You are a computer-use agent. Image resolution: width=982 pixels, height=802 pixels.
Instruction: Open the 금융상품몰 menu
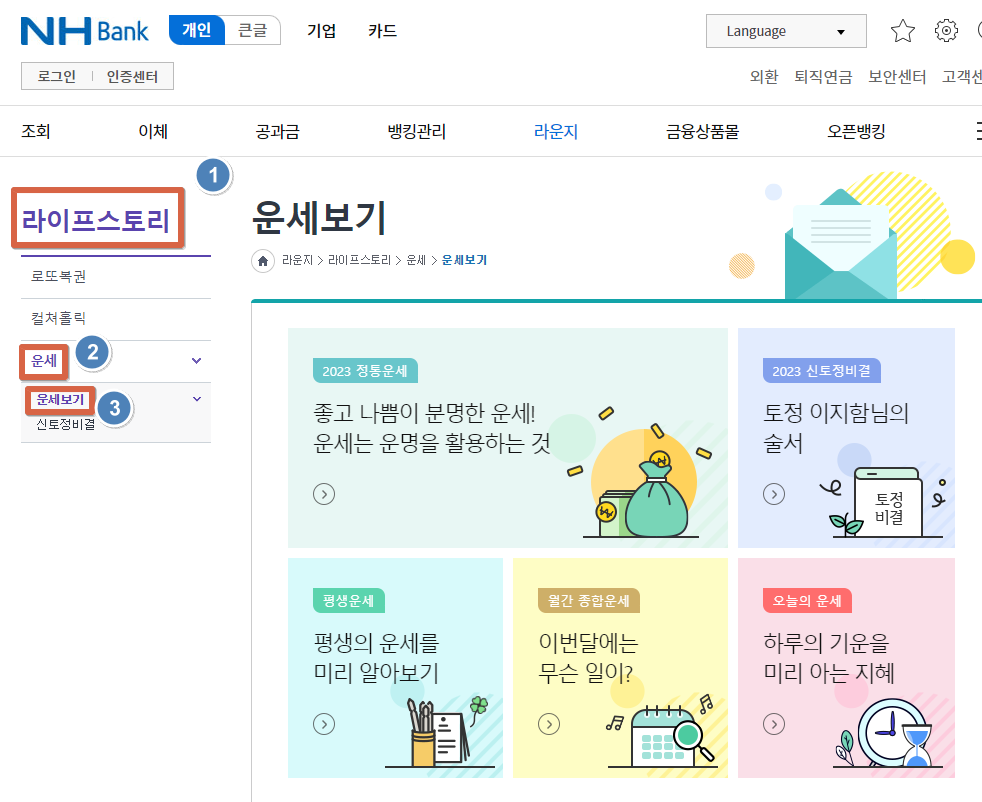pos(702,131)
